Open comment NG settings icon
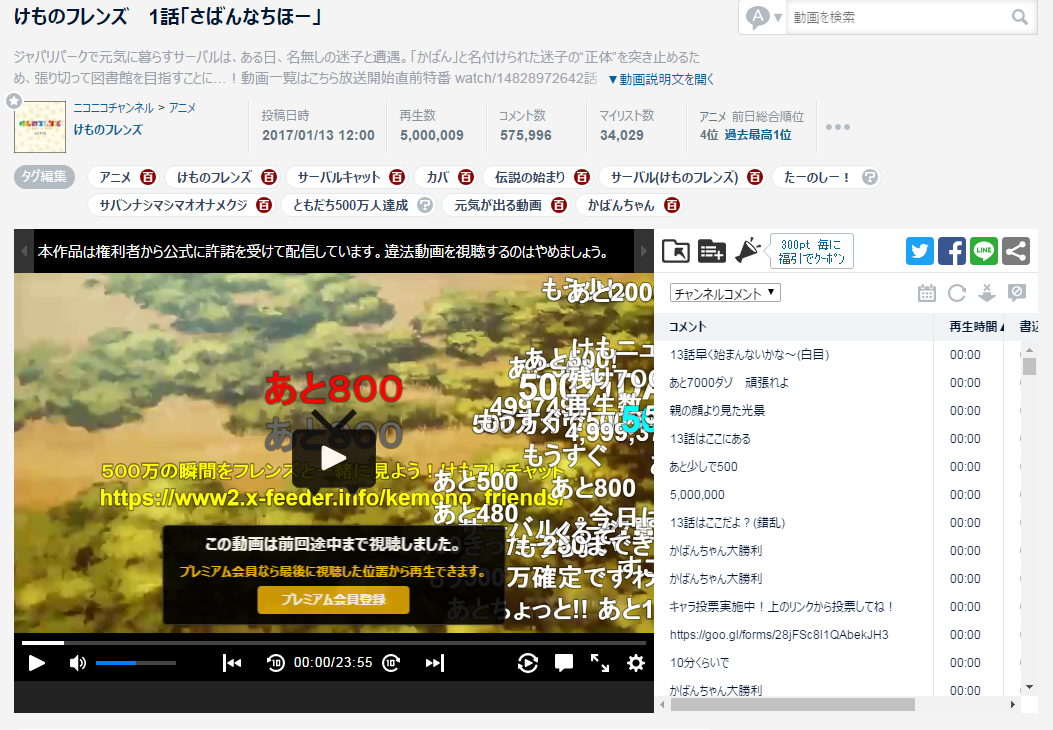 tap(1017, 293)
